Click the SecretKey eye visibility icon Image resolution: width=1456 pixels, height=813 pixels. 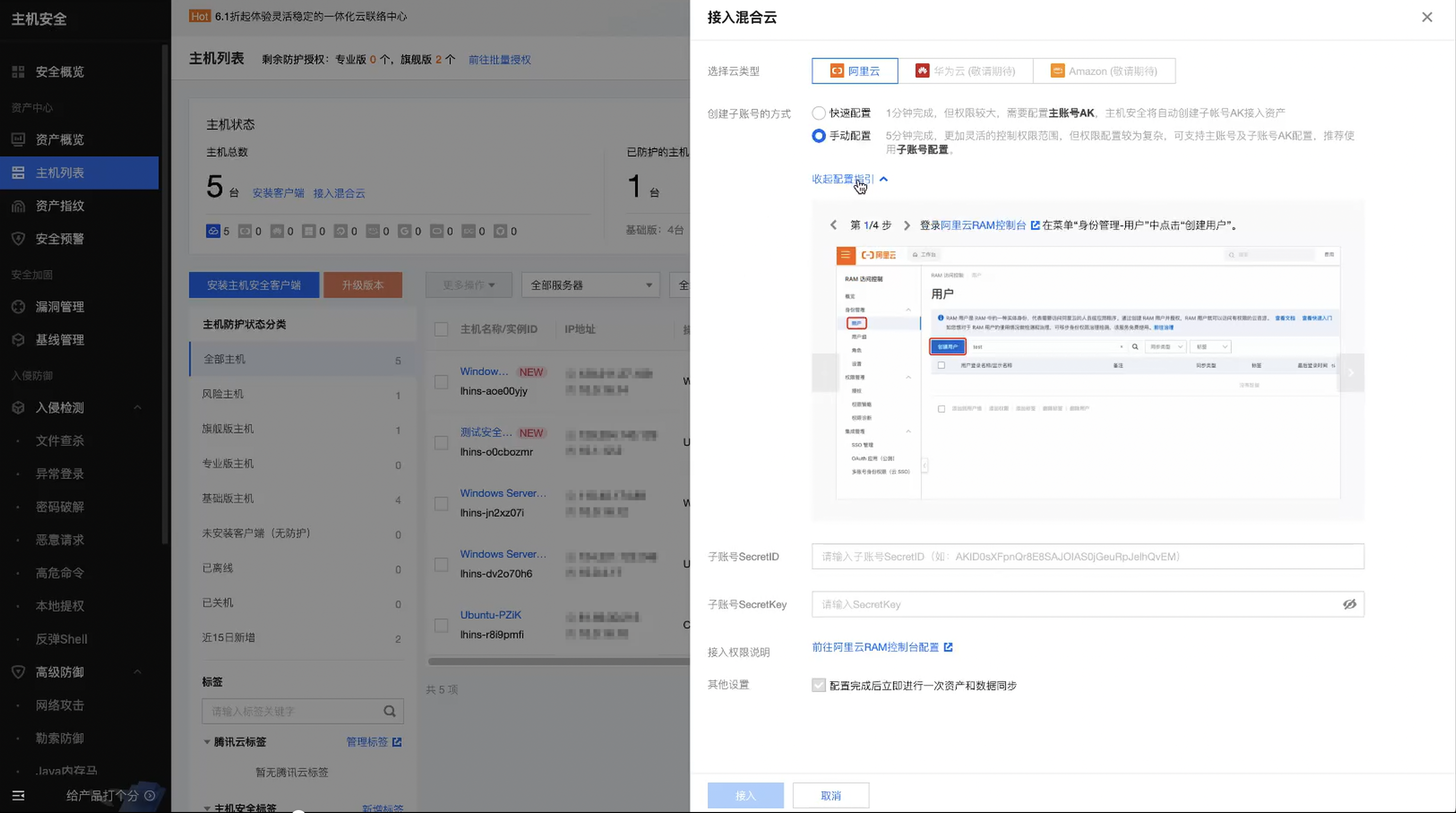coord(1349,604)
